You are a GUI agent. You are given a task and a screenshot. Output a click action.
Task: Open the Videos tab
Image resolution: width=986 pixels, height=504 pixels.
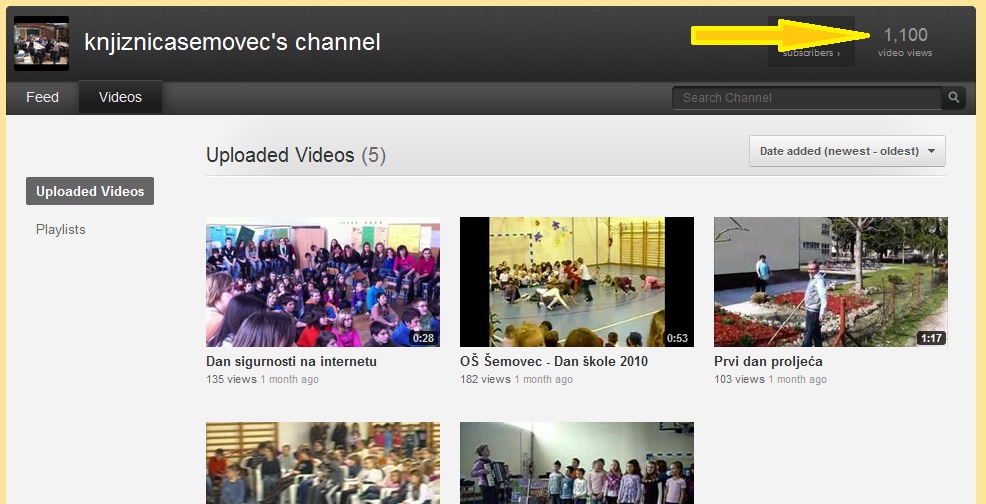(x=120, y=98)
